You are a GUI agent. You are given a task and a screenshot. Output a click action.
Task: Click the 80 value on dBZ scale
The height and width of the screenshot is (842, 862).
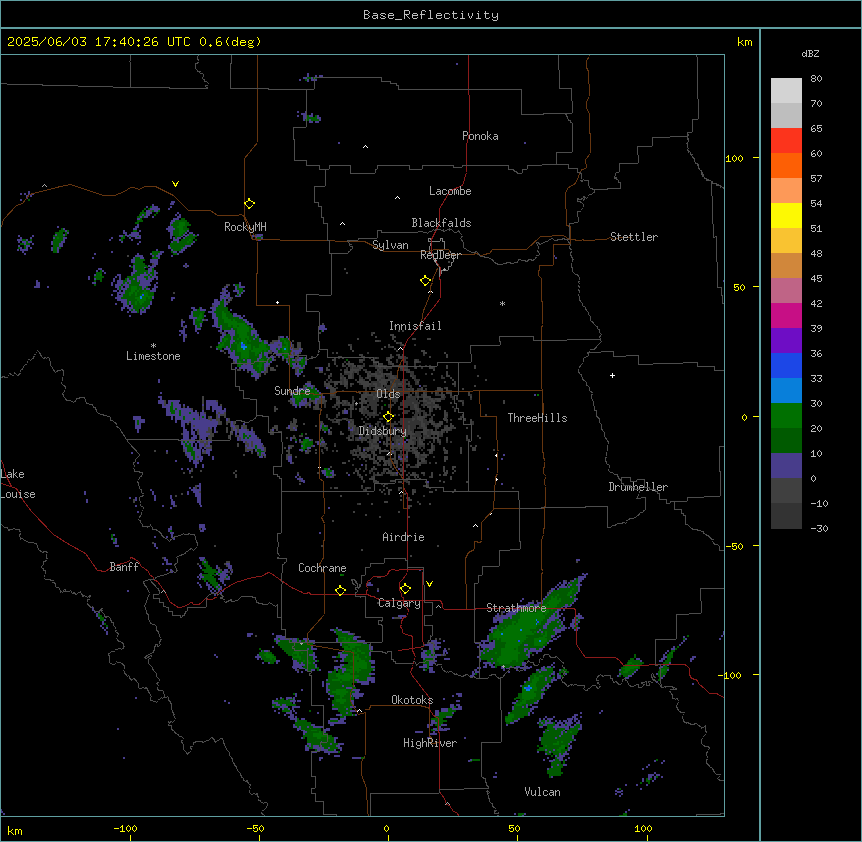(816, 78)
